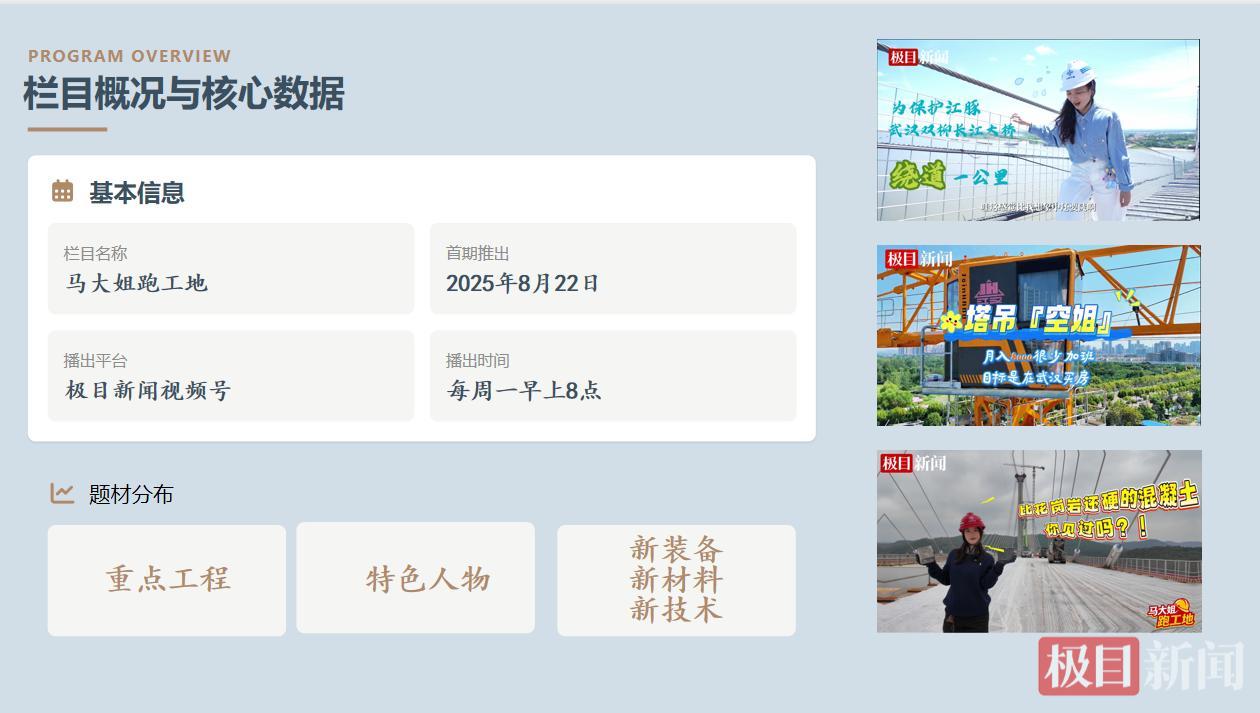
Task: Open the 塔吊空姐 video thumbnail
Action: coord(1038,335)
